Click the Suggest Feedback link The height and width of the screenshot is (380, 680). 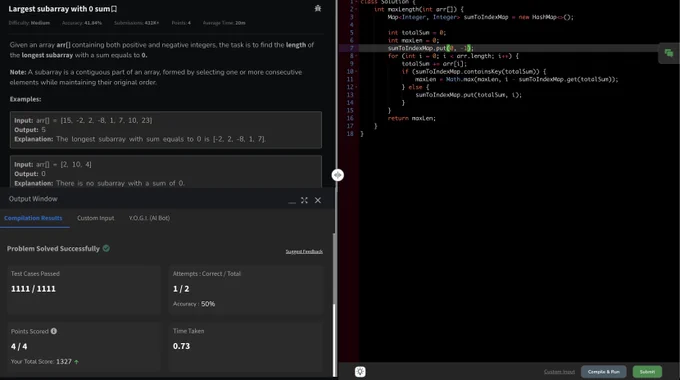point(304,252)
